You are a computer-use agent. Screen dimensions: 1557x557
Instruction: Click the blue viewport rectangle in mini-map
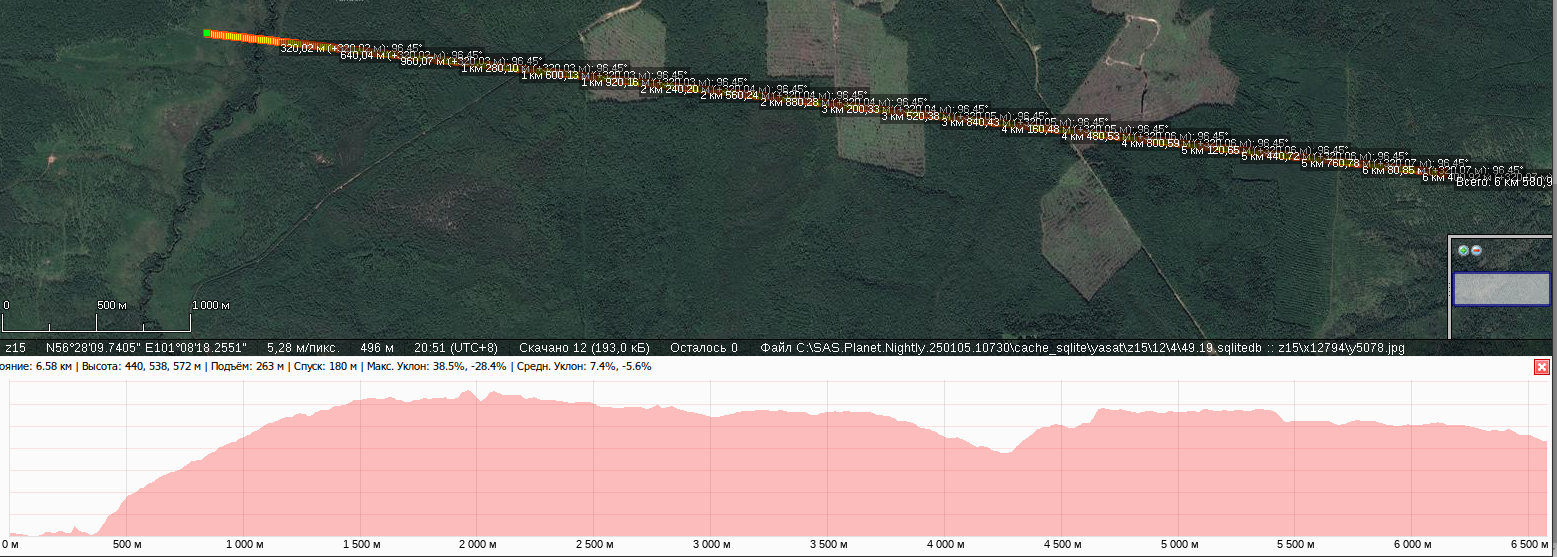pyautogui.click(x=1501, y=289)
